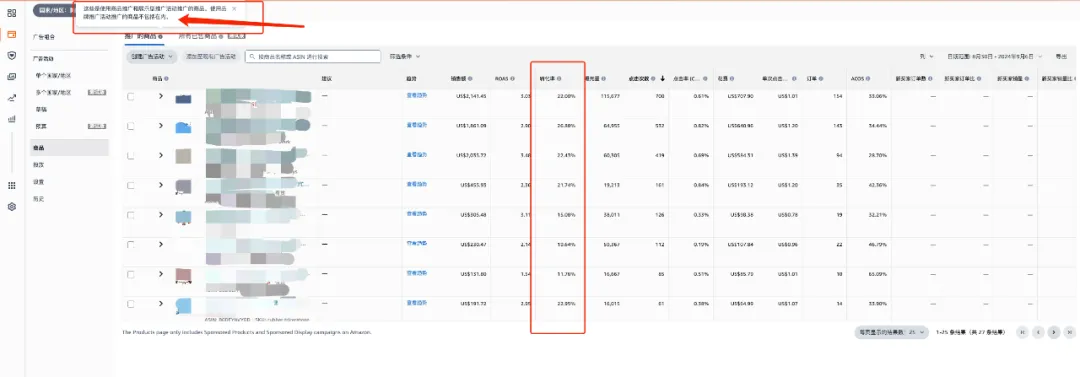Open the 创建广告活动 dropdown
Viewport: 1080px width, 377px height.
[152, 57]
